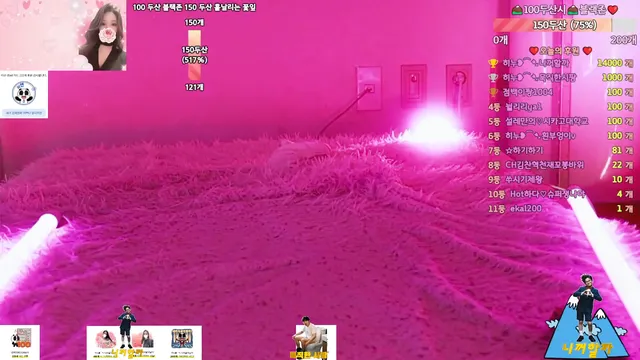The width and height of the screenshot is (640, 360).
Task: Click the '4 개' amount in 10등 row
Action: [x=625, y=194]
